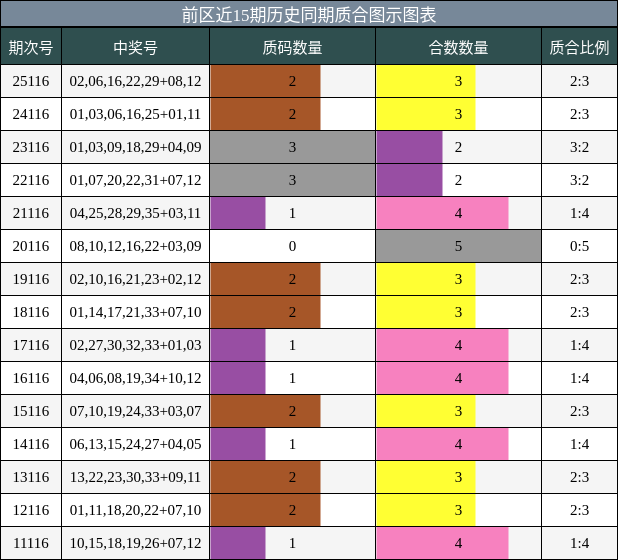Click ratio 2:3 in row 12116
The height and width of the screenshot is (560, 618).
tap(579, 510)
